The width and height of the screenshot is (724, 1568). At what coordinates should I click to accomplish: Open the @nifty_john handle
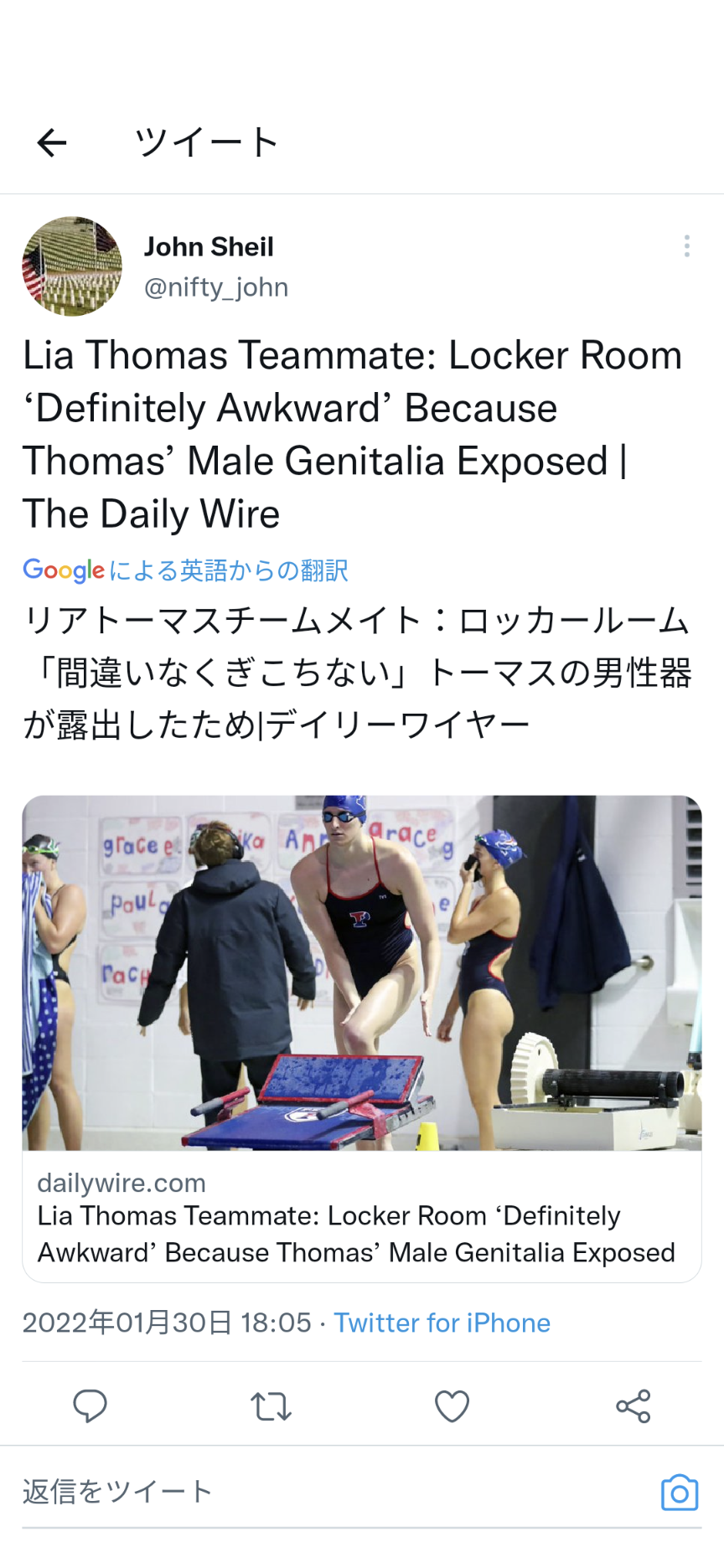pyautogui.click(x=216, y=287)
